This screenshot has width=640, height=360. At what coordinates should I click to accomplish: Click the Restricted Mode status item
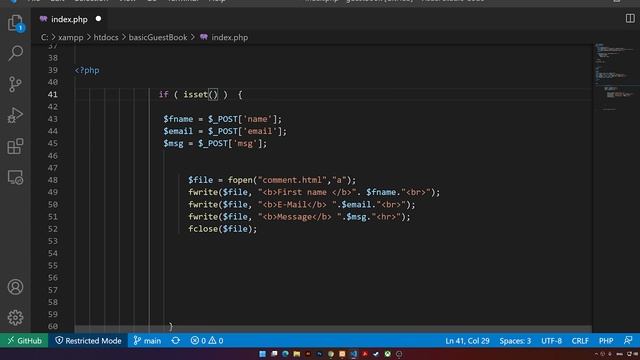coord(88,341)
